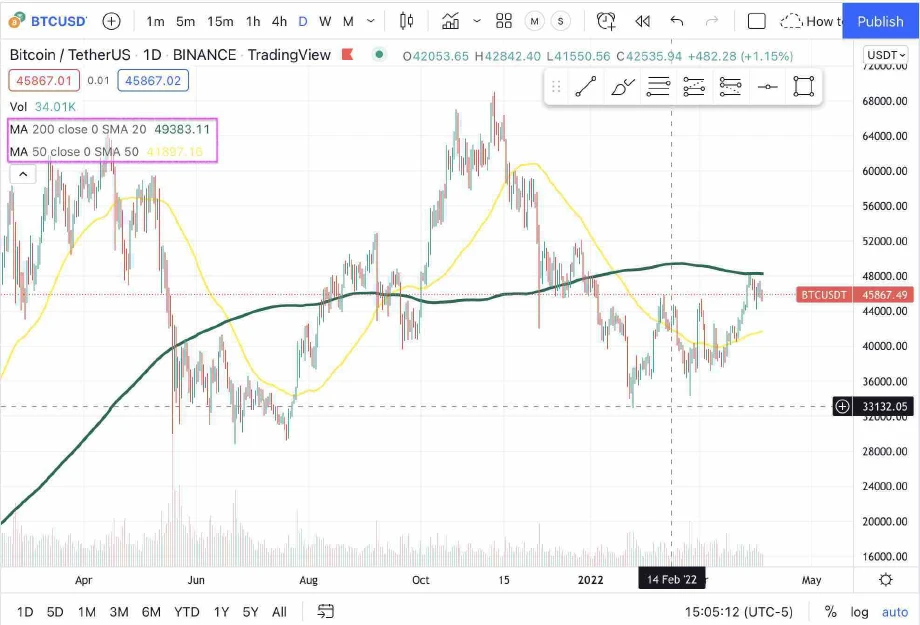Select the Rectangle drawing tool
Image resolution: width=920 pixels, height=625 pixels.
pyautogui.click(x=803, y=87)
